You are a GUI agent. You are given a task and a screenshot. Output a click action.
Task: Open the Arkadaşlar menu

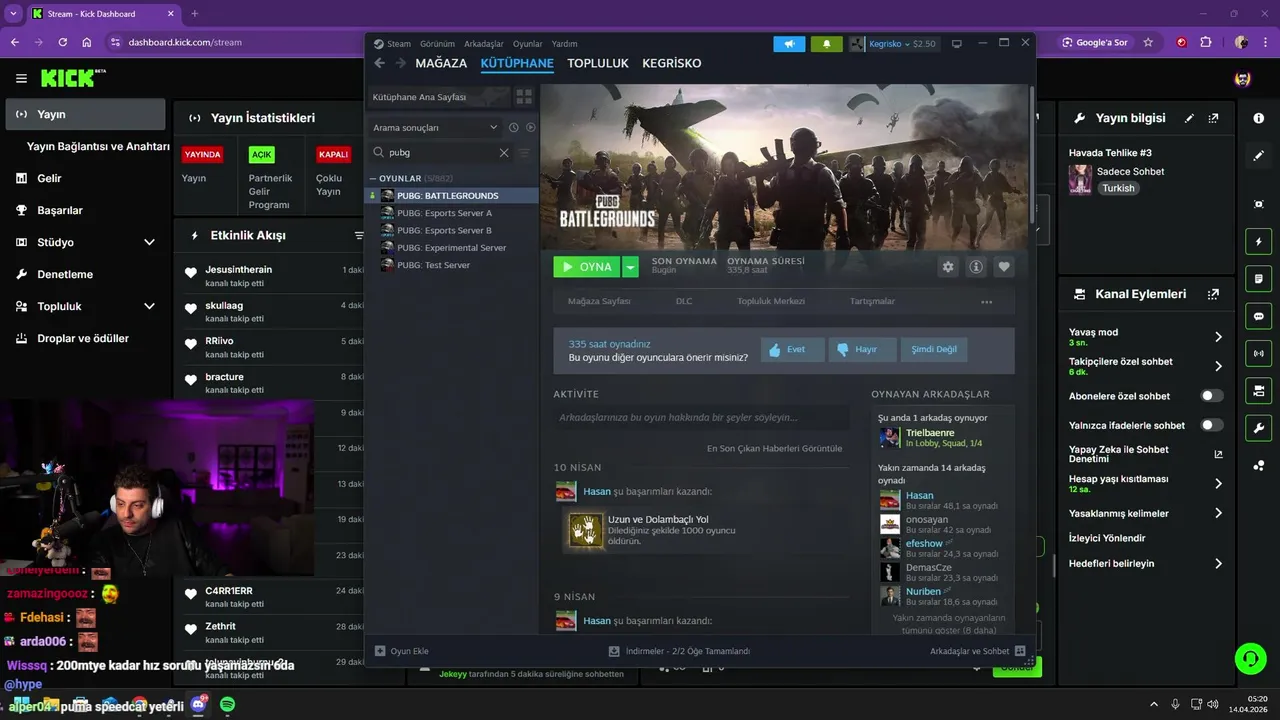pyautogui.click(x=484, y=44)
